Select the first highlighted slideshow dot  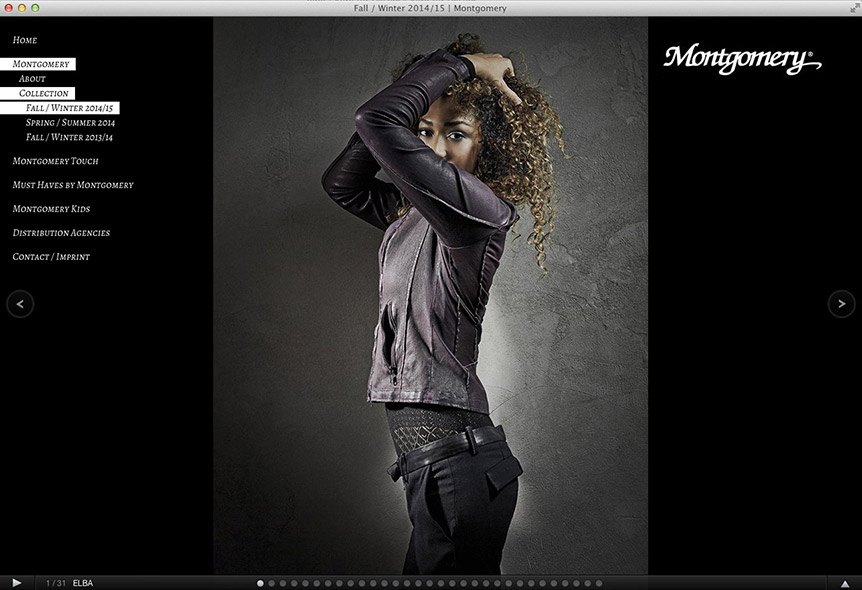coord(260,583)
